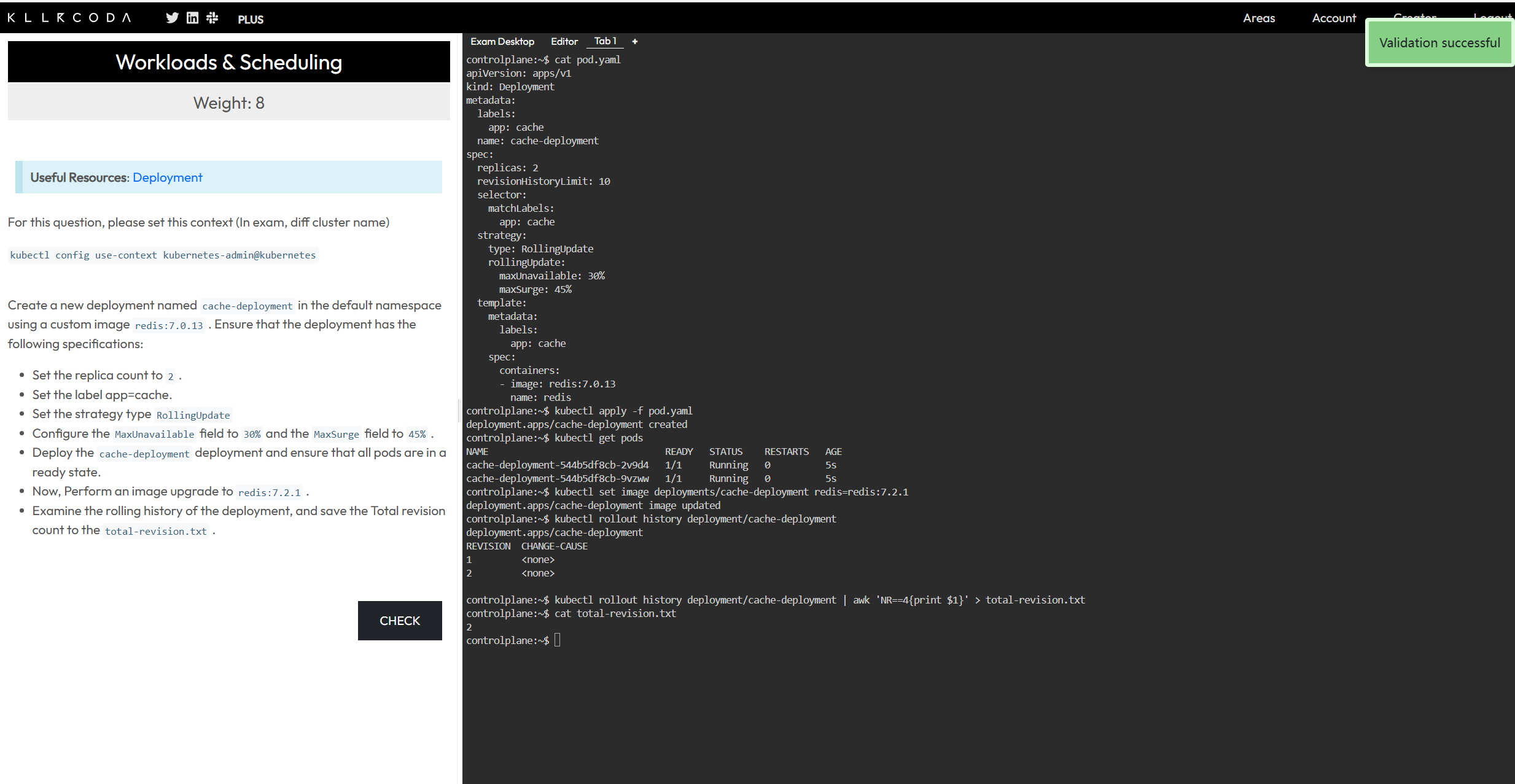Open the Areas menu

[1258, 18]
